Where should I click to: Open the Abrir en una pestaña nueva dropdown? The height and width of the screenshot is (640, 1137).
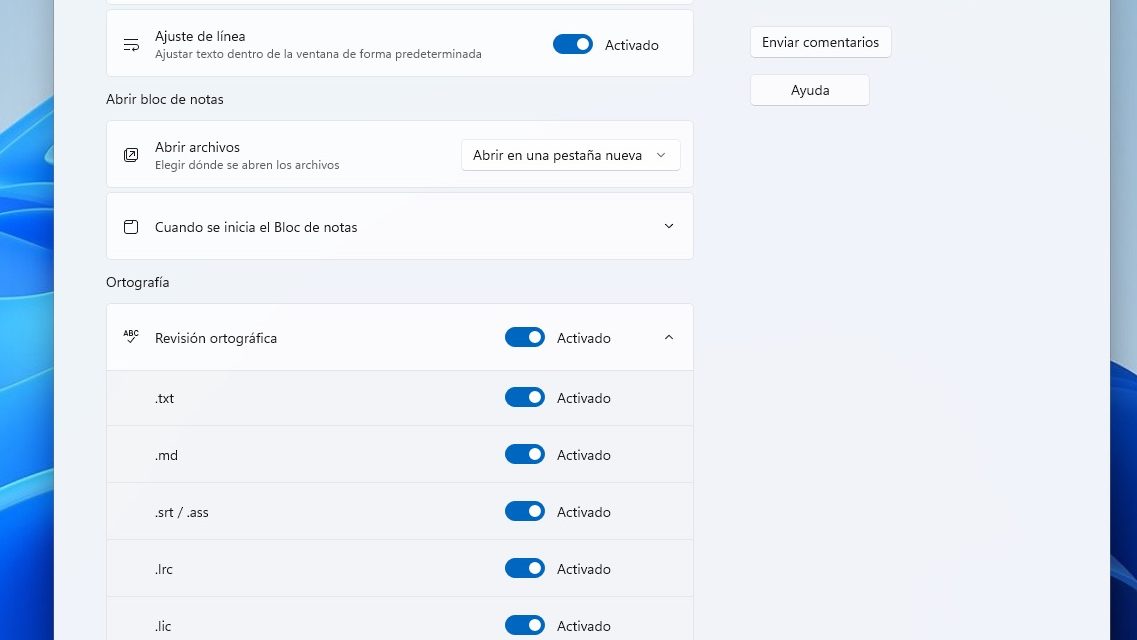[571, 155]
